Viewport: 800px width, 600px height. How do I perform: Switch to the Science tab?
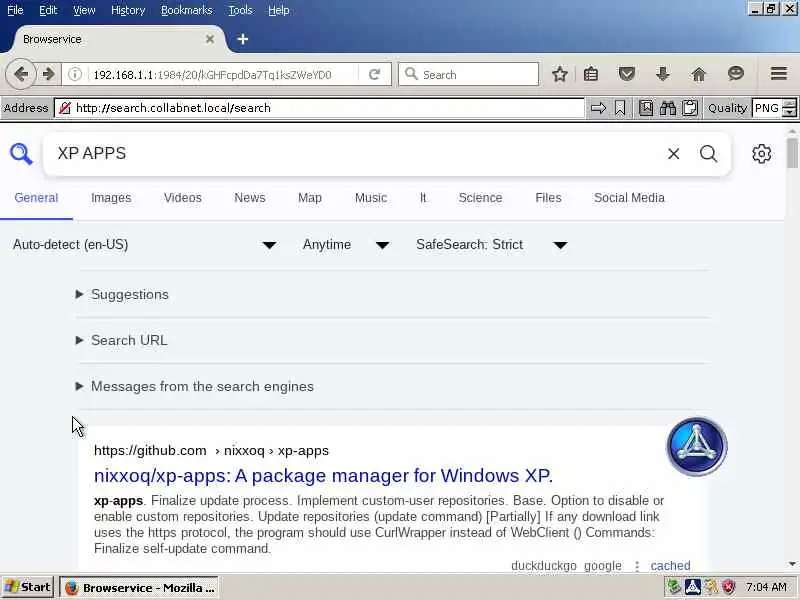pyautogui.click(x=480, y=198)
